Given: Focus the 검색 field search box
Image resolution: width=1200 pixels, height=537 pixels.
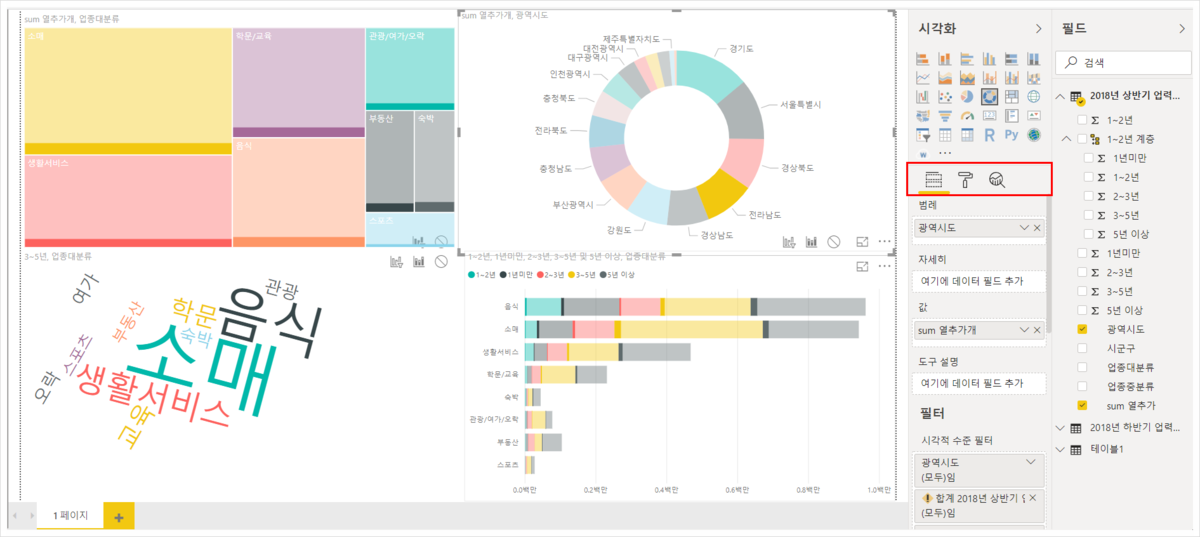Looking at the screenshot, I should [x=1124, y=63].
